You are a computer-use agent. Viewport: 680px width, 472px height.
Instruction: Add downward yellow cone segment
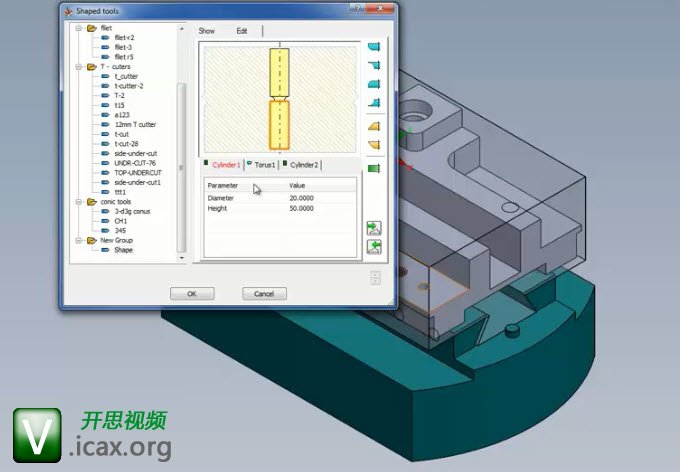tap(374, 144)
